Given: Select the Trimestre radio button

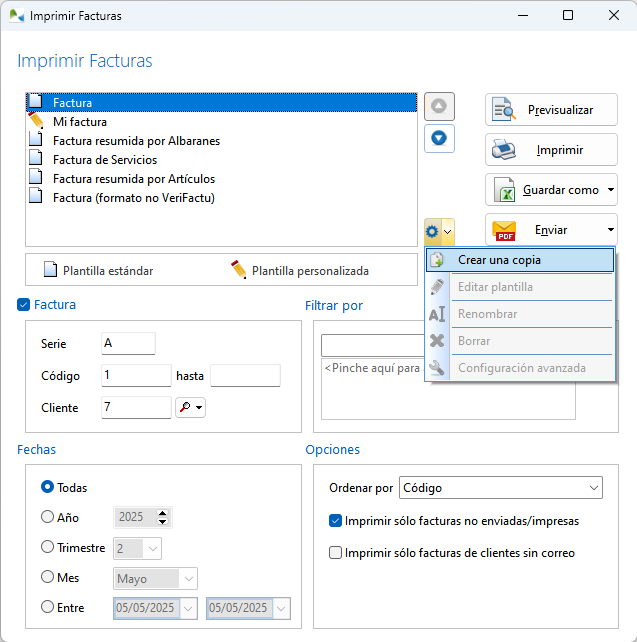Looking at the screenshot, I should 47,547.
